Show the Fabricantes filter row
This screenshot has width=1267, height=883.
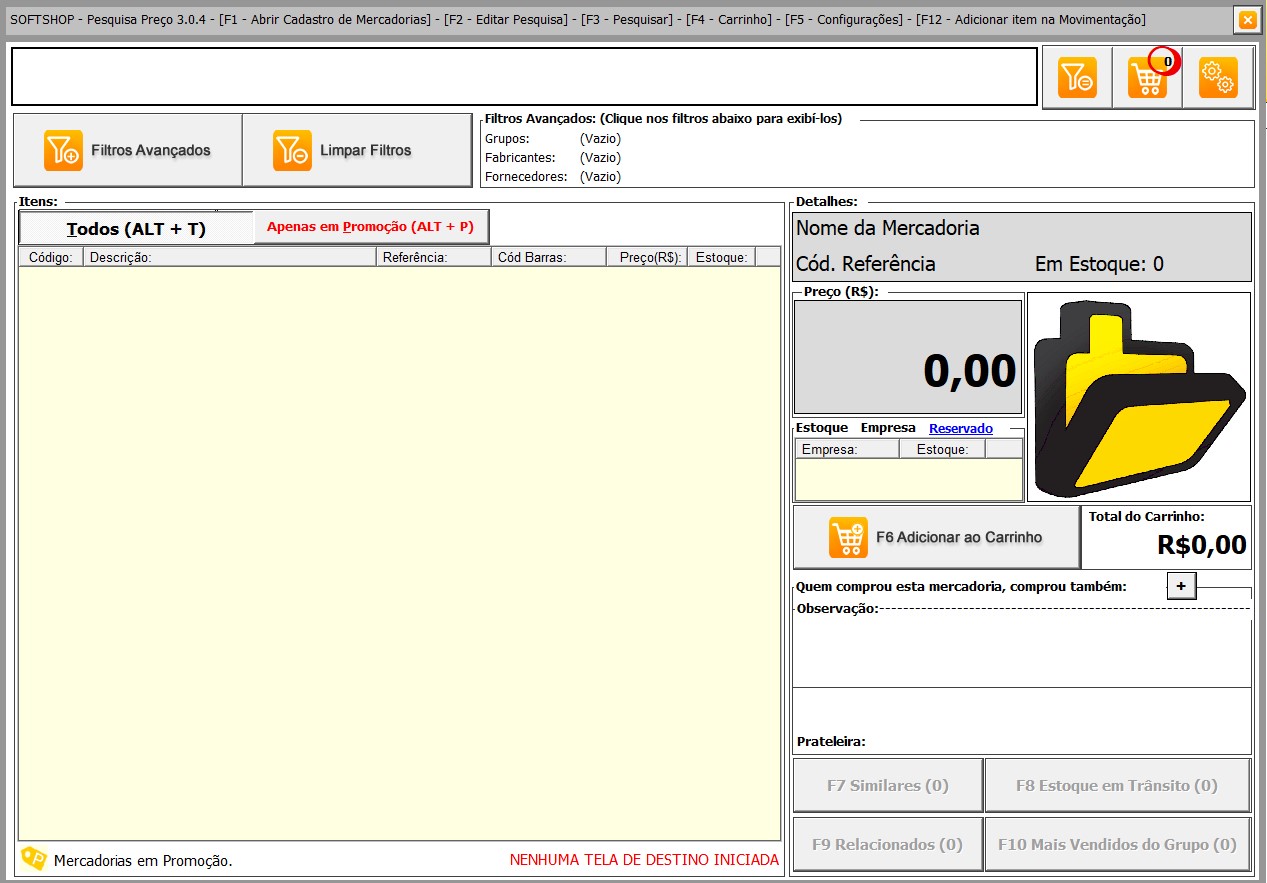click(x=552, y=158)
